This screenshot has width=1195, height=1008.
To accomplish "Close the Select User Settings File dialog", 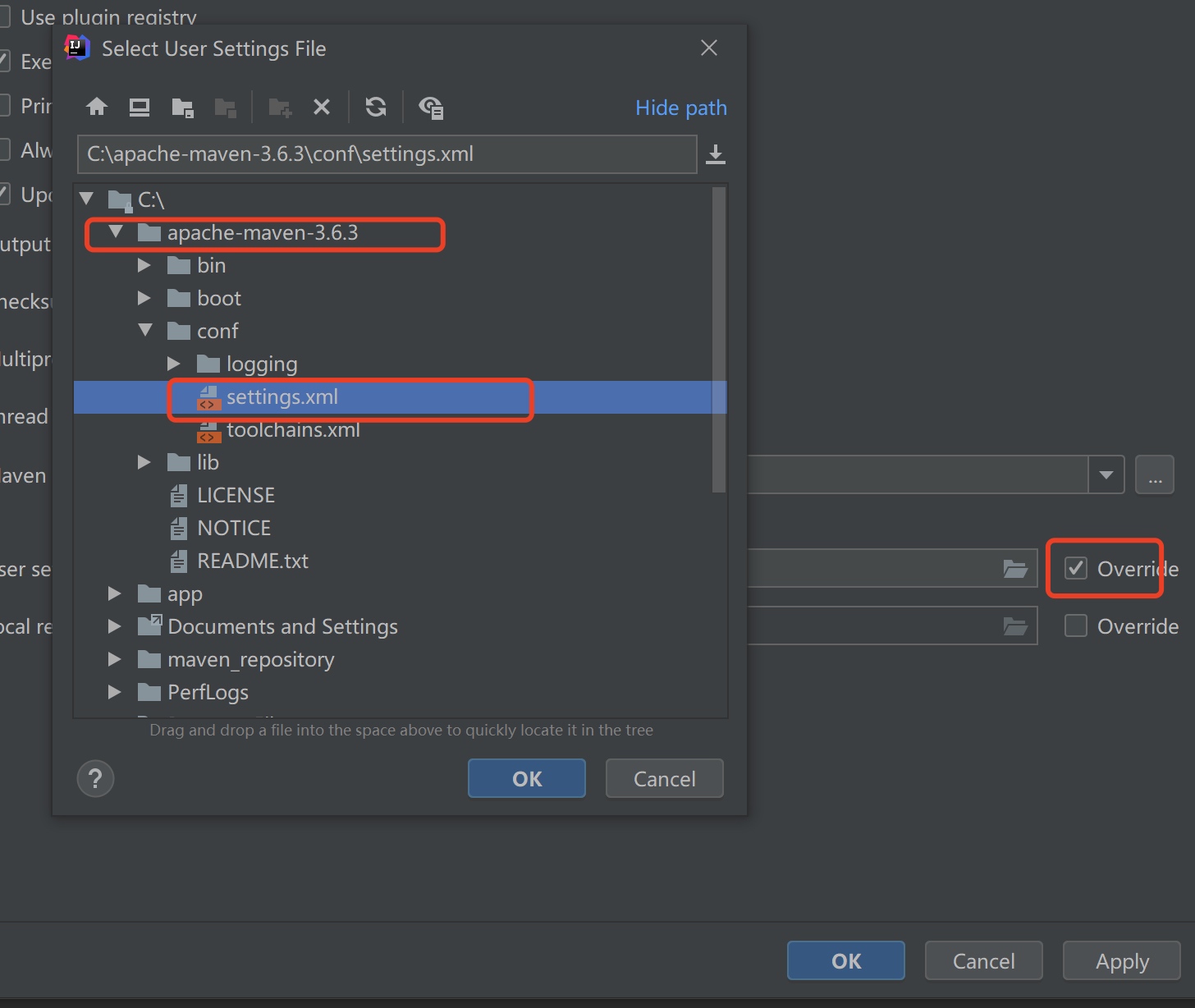I will click(709, 48).
